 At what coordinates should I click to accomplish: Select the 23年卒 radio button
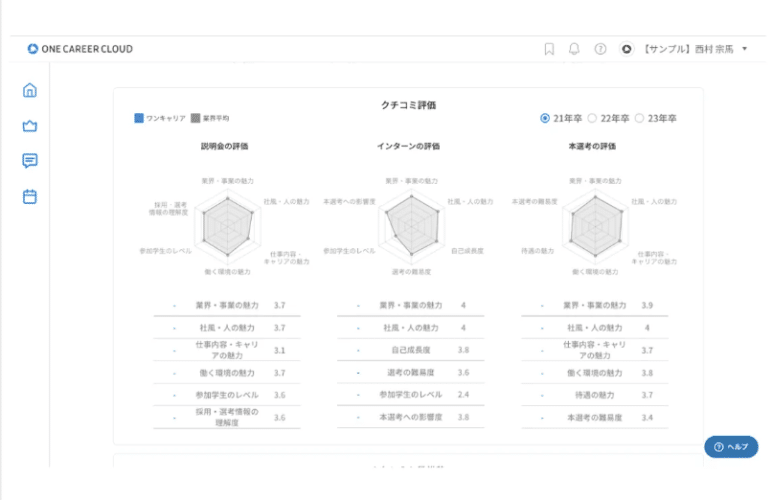(x=640, y=118)
